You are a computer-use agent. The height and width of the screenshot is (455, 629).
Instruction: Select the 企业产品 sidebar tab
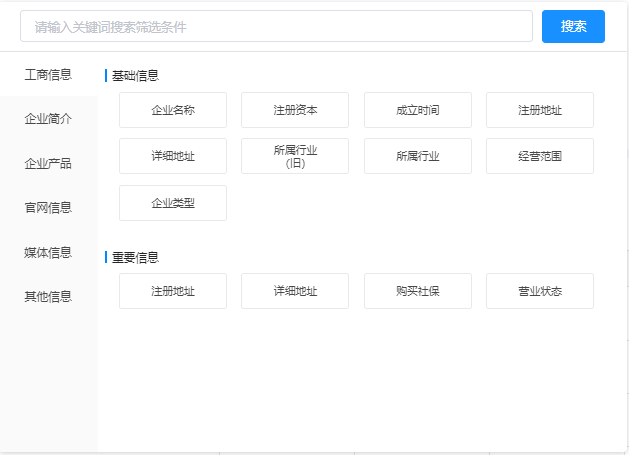pos(48,163)
